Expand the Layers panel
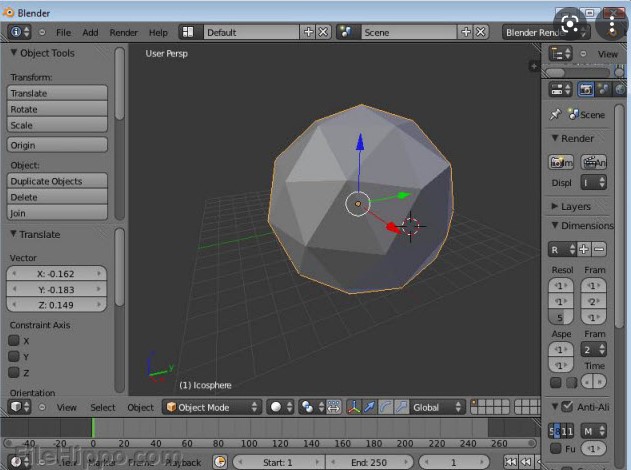This screenshot has height=470, width=631. pyautogui.click(x=555, y=206)
